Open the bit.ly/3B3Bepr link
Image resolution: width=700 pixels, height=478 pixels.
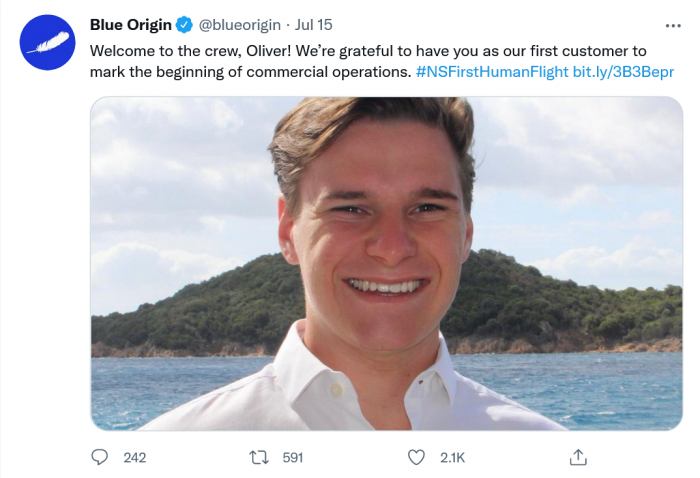click(623, 72)
